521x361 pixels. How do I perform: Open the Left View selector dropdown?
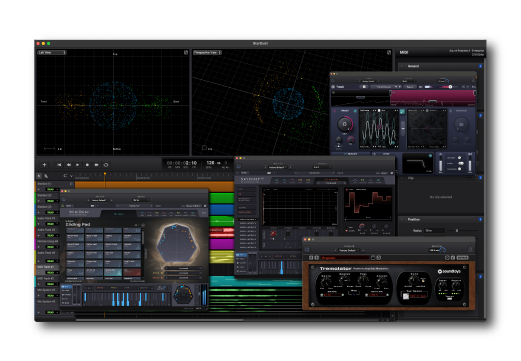click(x=52, y=52)
